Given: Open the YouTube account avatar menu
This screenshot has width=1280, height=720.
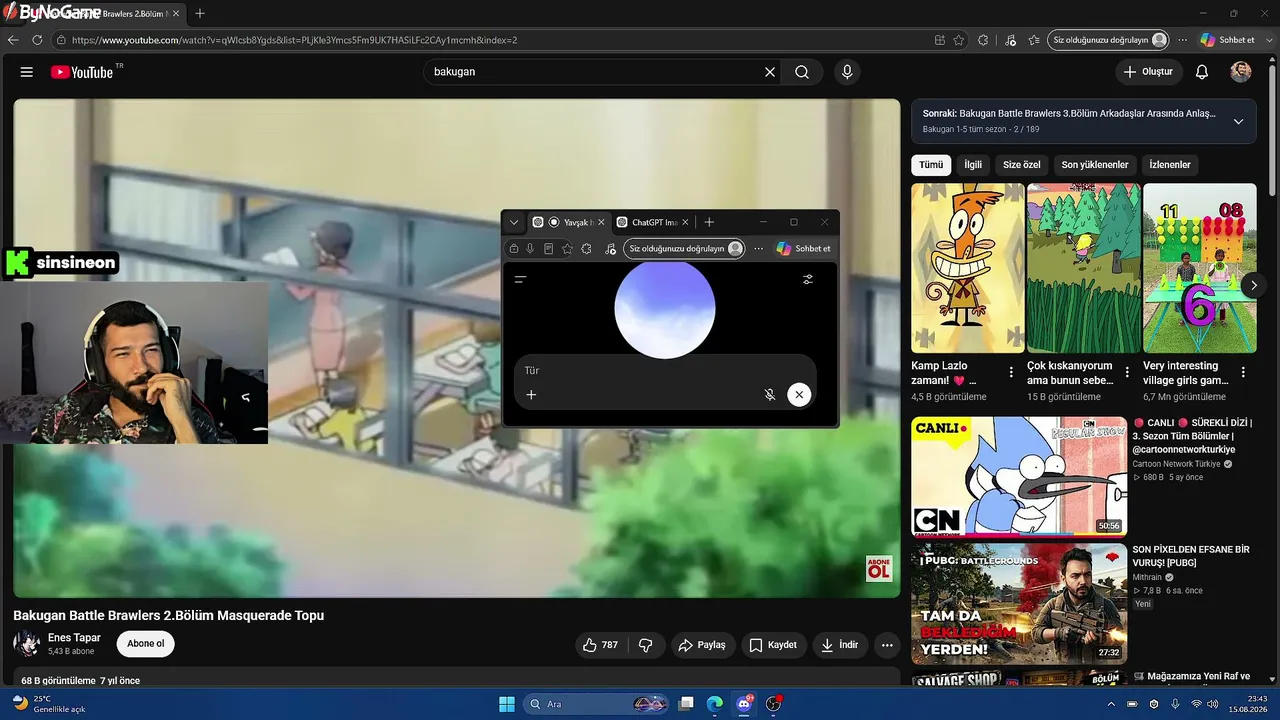Looking at the screenshot, I should [x=1240, y=72].
